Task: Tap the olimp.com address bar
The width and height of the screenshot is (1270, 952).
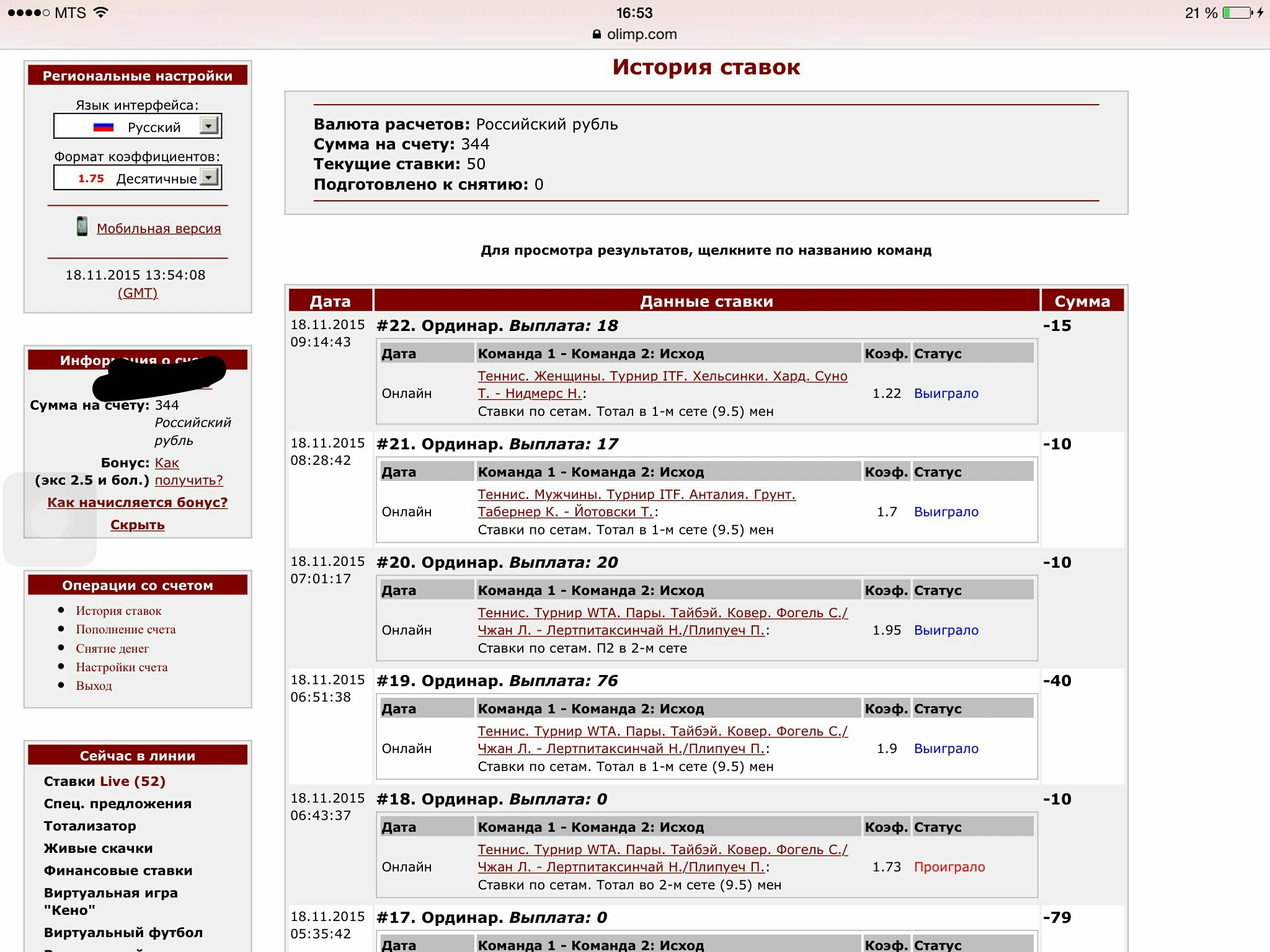Action: click(635, 35)
